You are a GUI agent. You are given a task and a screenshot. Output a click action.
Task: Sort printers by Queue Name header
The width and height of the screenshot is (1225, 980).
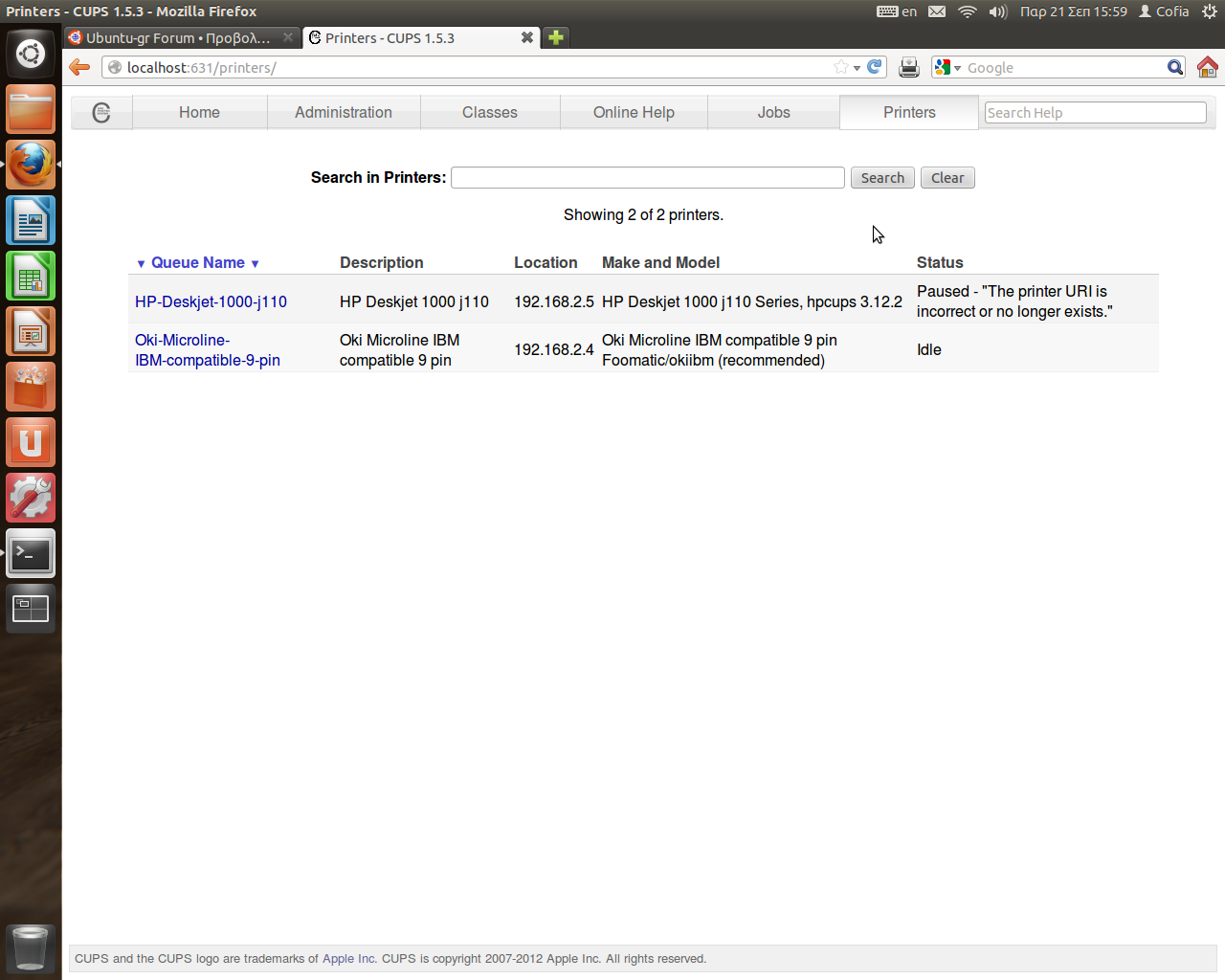197,262
